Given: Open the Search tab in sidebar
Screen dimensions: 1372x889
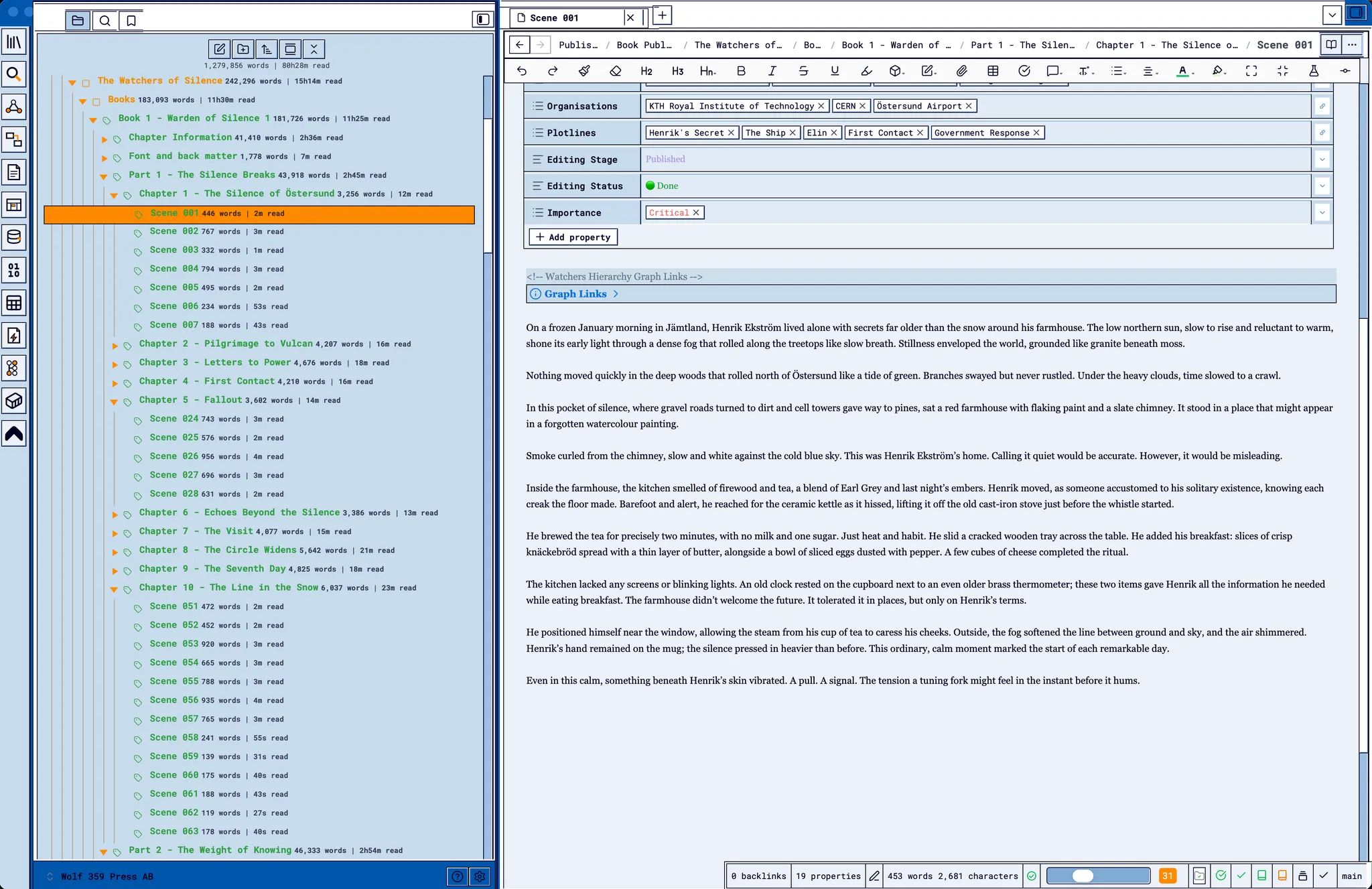Looking at the screenshot, I should click(105, 21).
